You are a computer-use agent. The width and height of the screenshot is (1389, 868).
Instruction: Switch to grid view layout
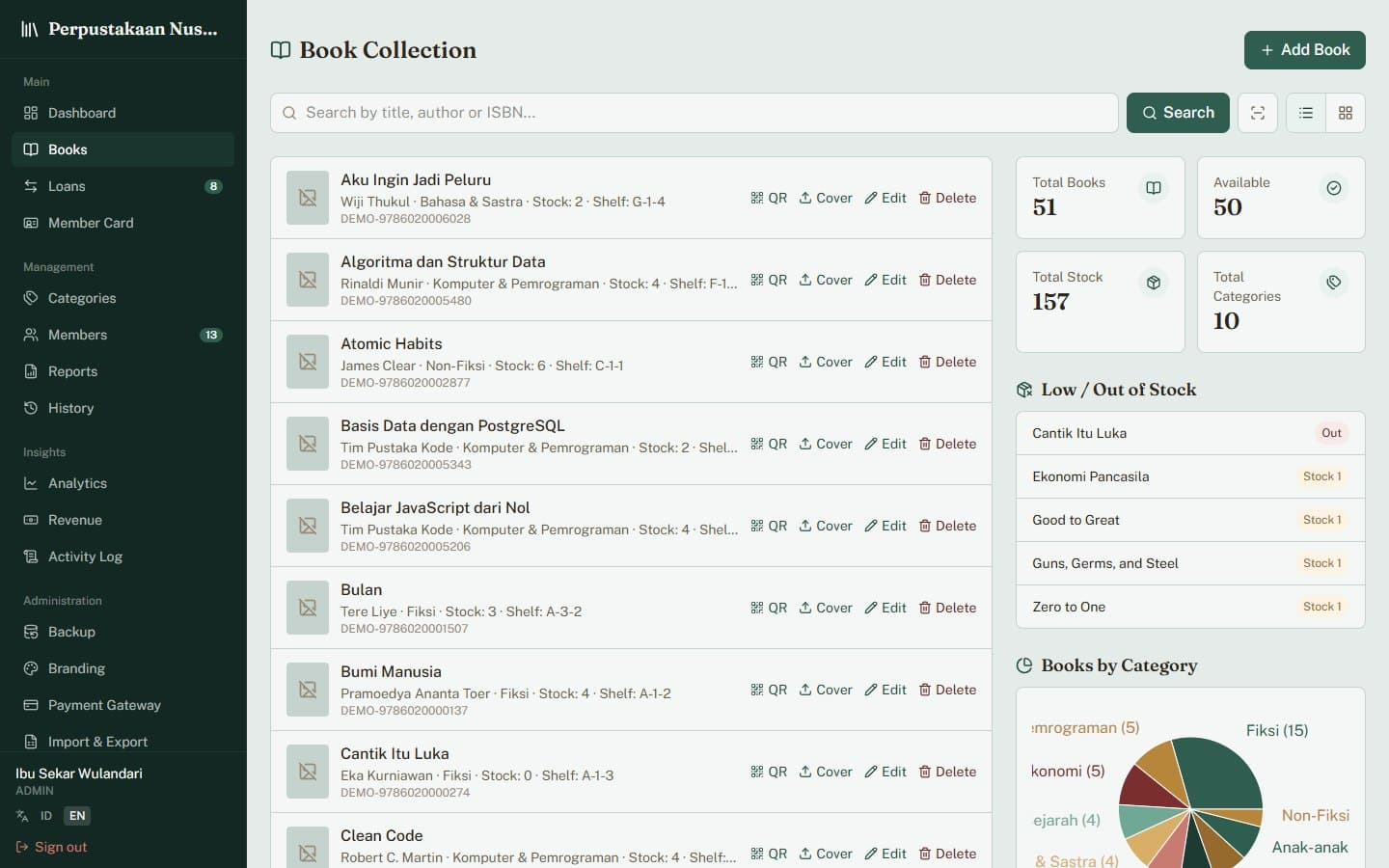(x=1346, y=113)
